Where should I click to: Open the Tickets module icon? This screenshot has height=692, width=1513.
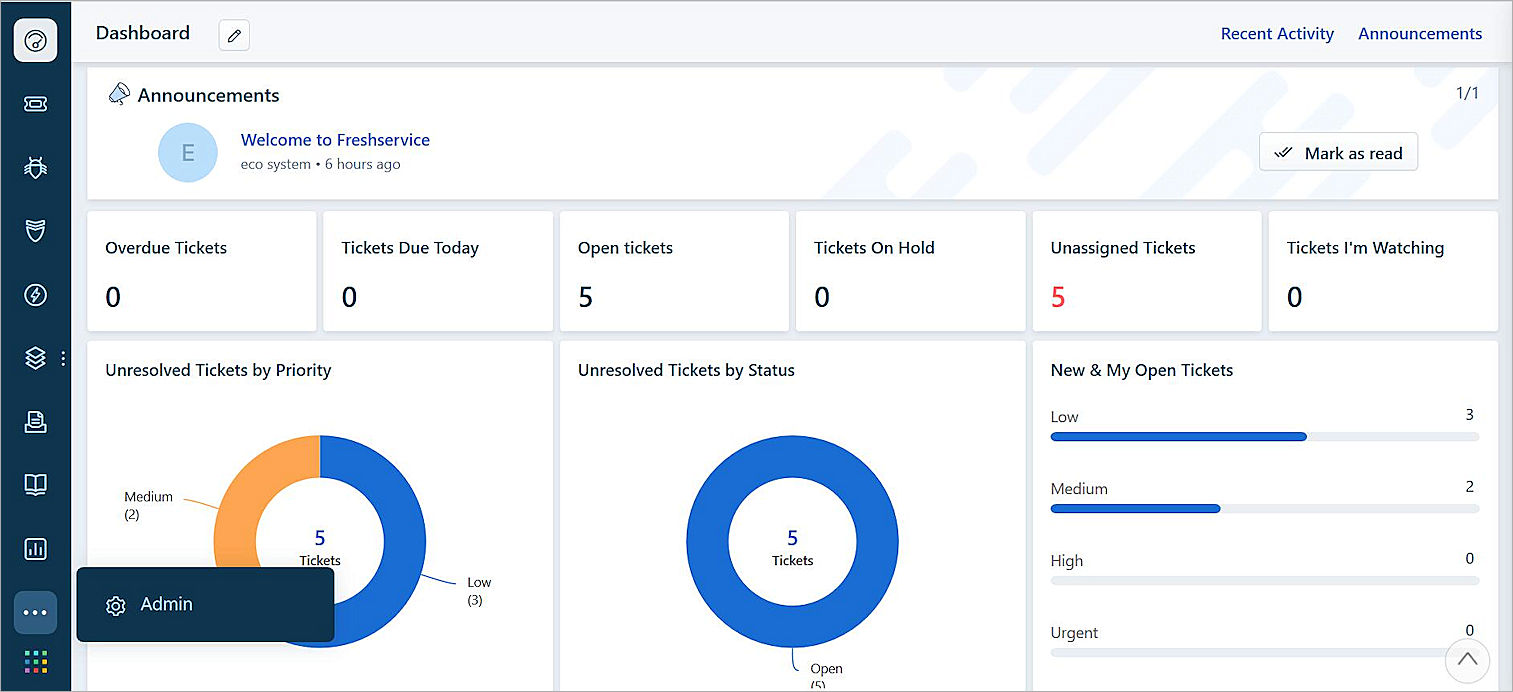coord(35,103)
